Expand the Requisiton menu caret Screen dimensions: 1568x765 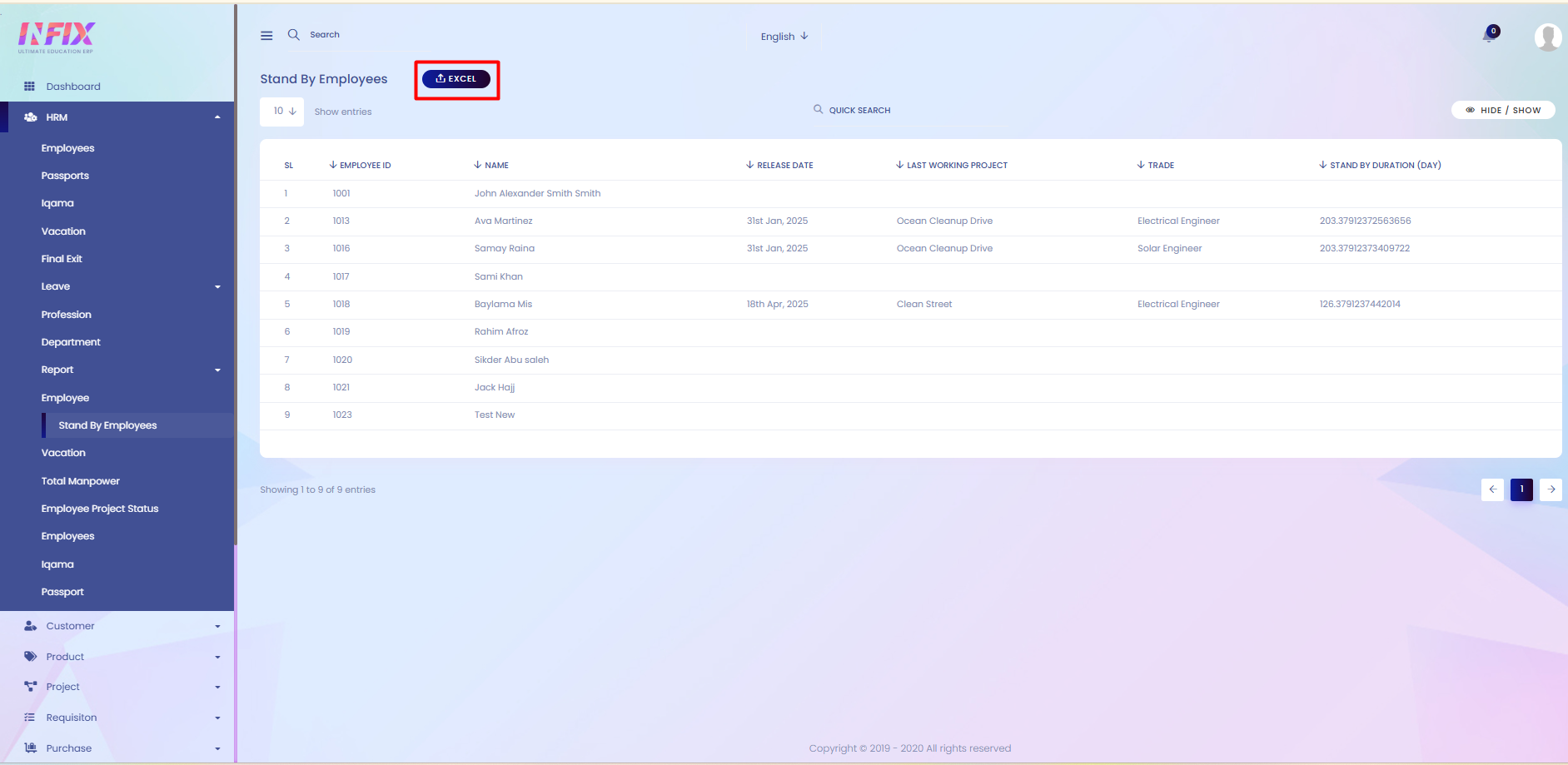(218, 718)
